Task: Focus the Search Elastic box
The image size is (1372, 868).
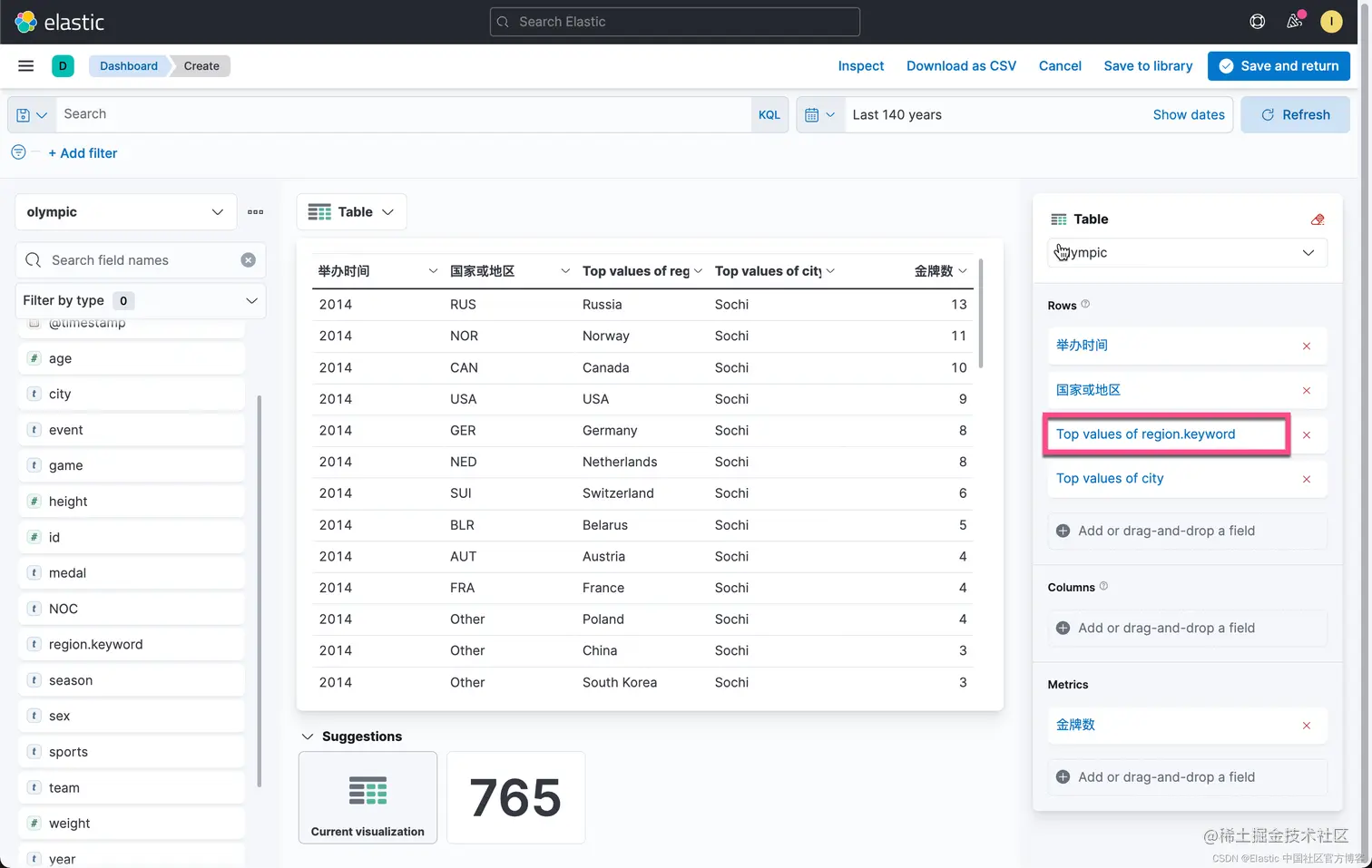Action: tap(675, 22)
